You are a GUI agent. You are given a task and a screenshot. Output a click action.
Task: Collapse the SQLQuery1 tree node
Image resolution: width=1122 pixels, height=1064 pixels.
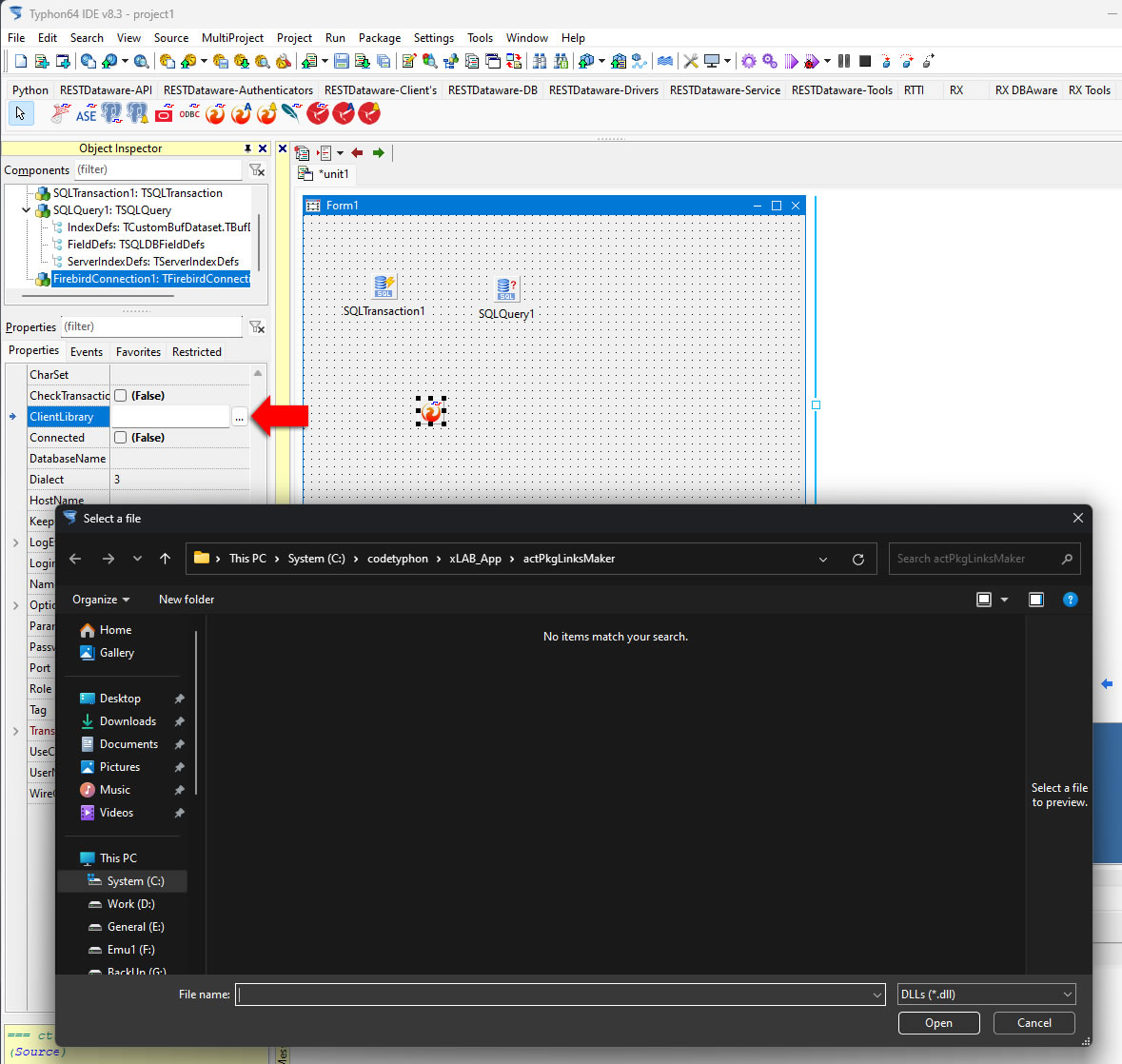(27, 210)
